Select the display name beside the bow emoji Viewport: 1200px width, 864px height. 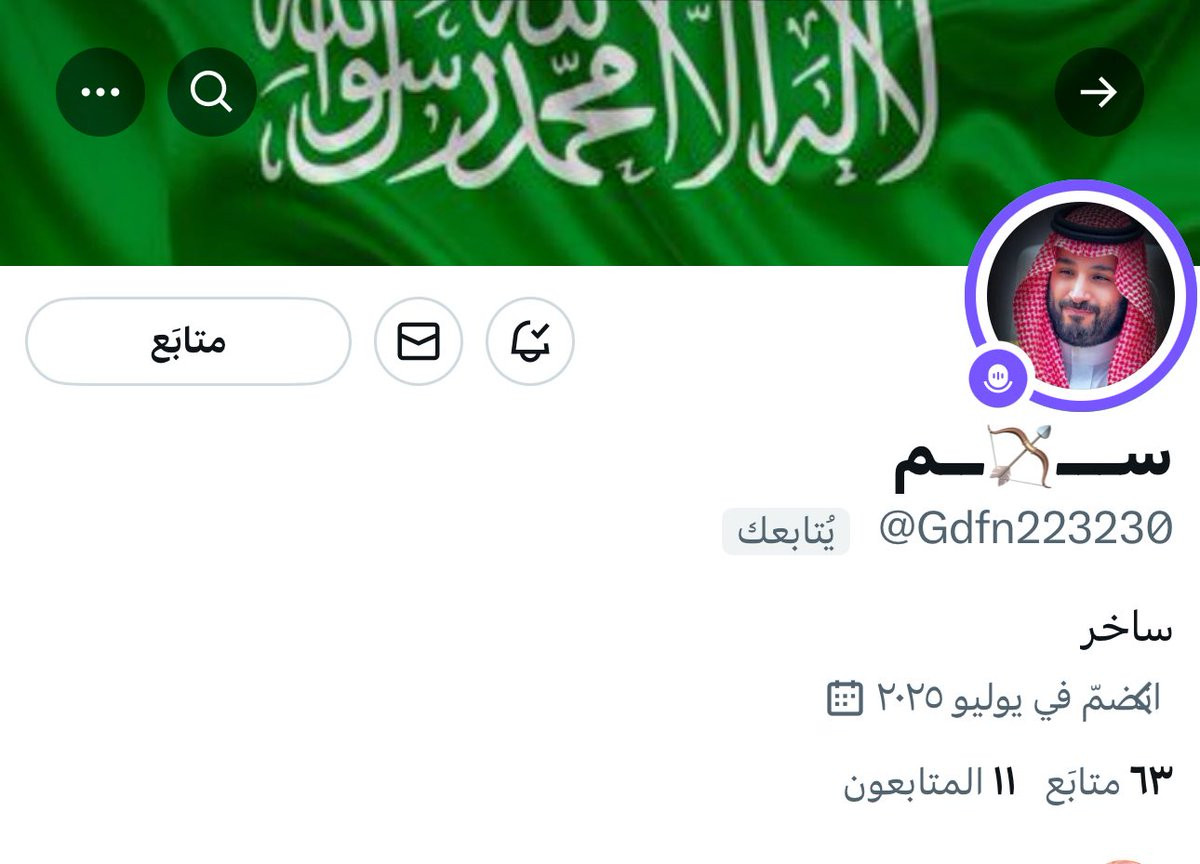(1032, 457)
